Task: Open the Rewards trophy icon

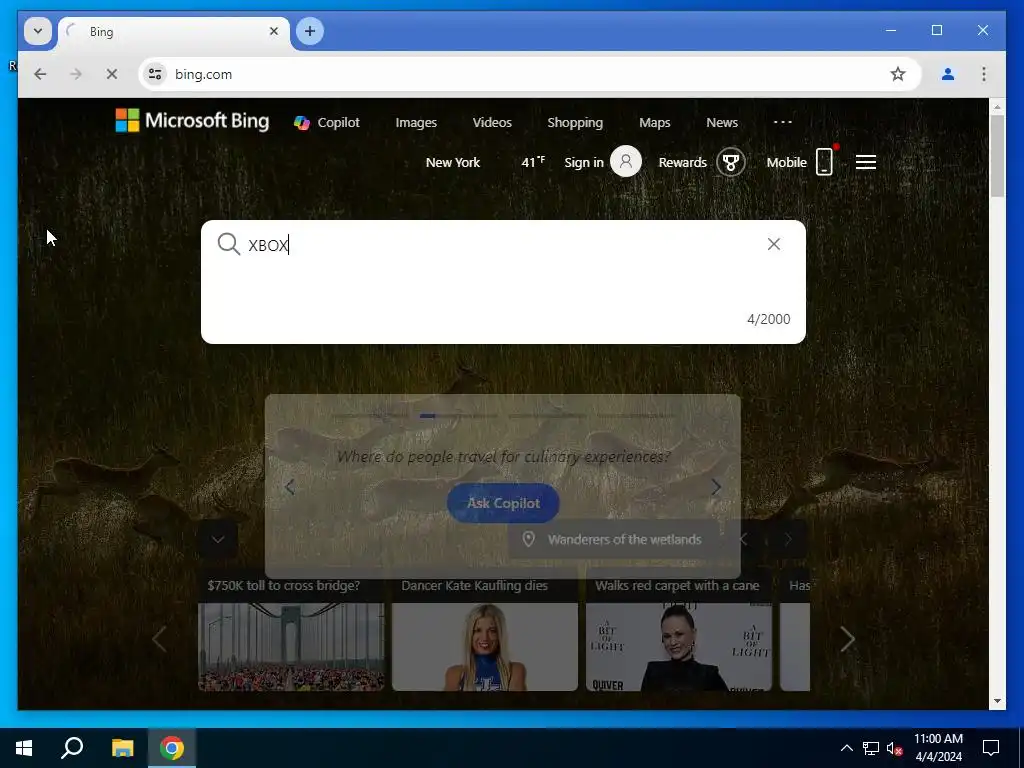Action: pos(731,162)
